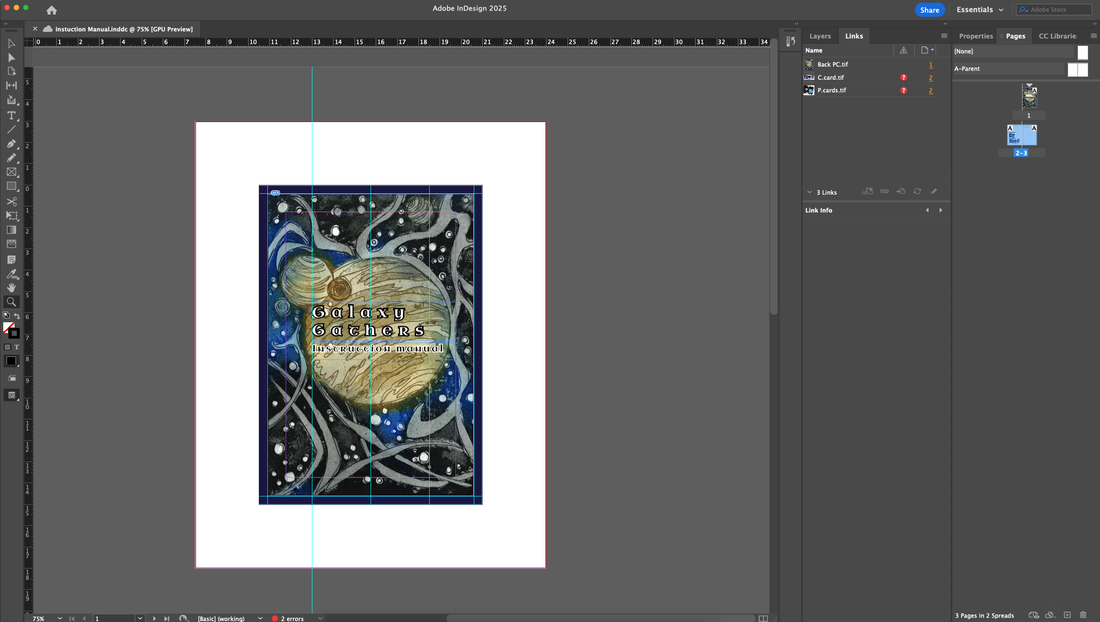Select the Rectangle Frame tool
This screenshot has width=1100, height=622.
(11, 172)
